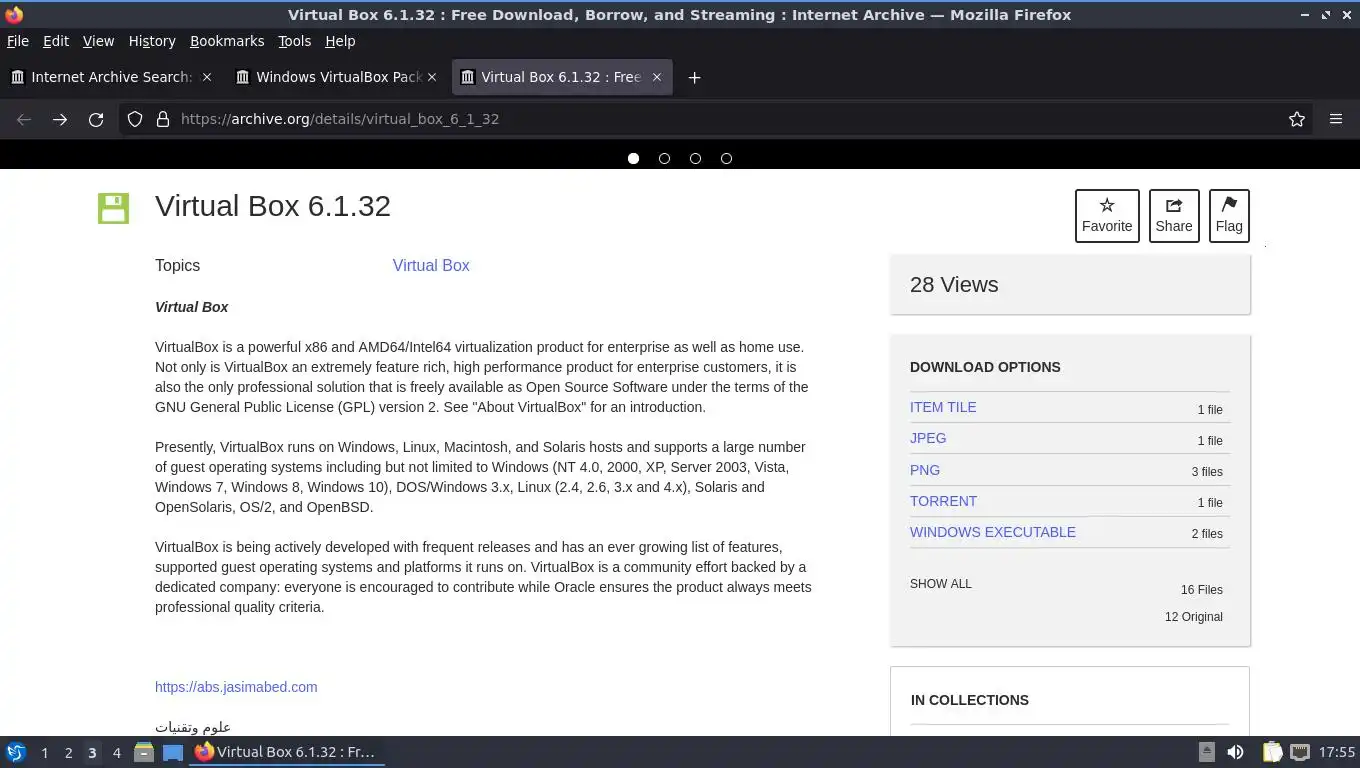1360x768 pixels.
Task: Expand SHOW ALL download options
Action: tap(940, 584)
